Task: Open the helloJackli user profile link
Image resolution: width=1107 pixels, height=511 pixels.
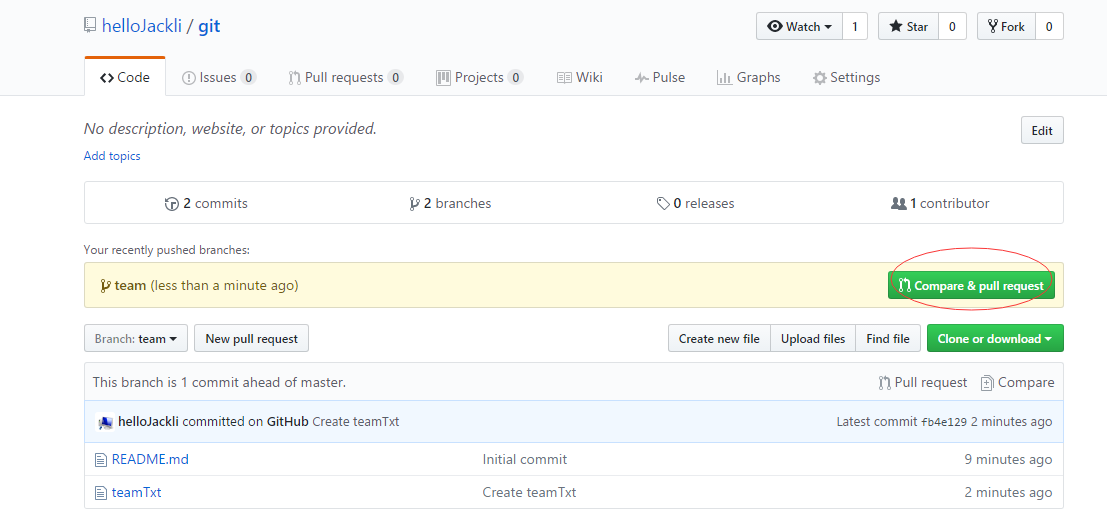Action: point(141,26)
